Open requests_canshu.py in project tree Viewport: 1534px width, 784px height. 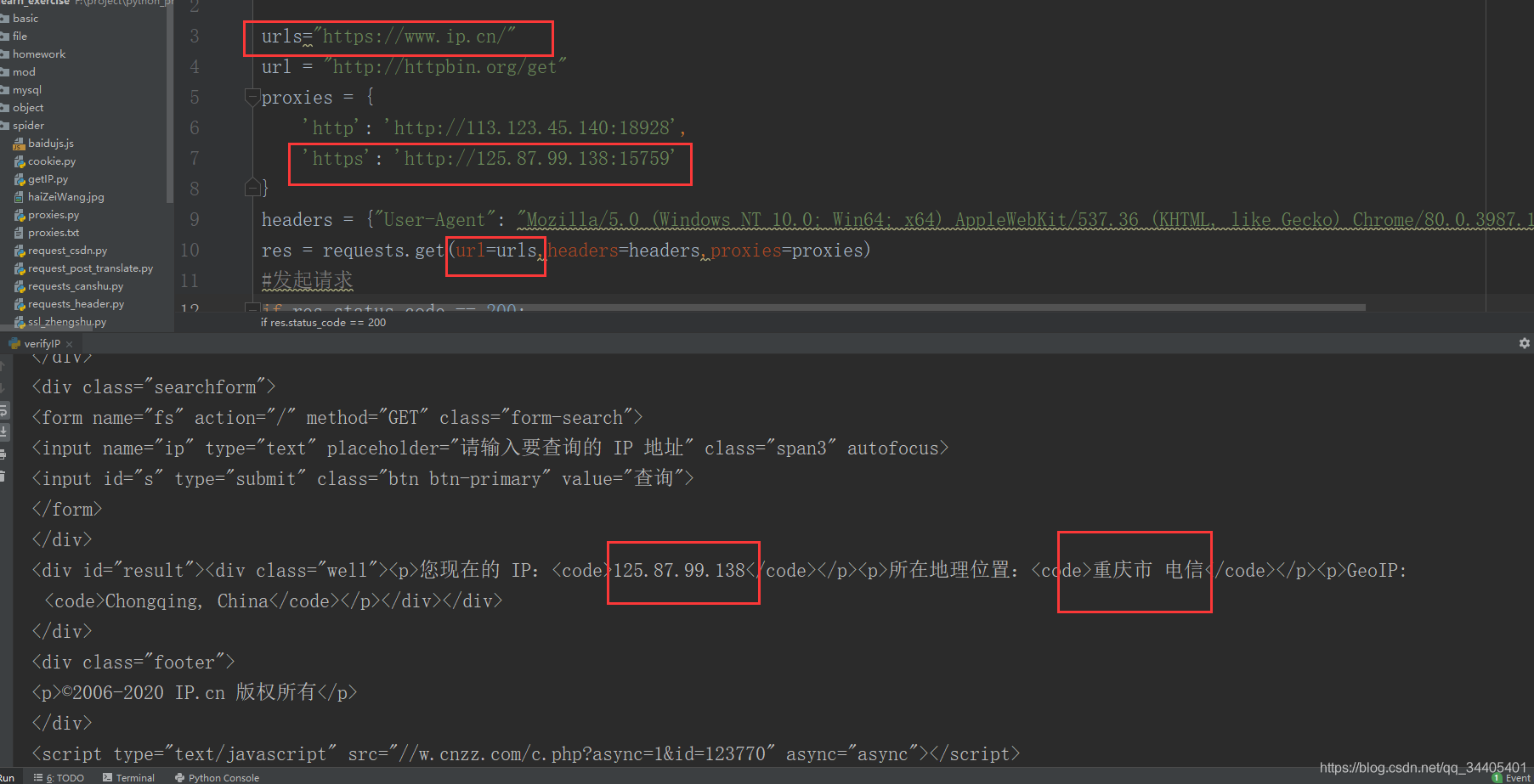[76, 286]
